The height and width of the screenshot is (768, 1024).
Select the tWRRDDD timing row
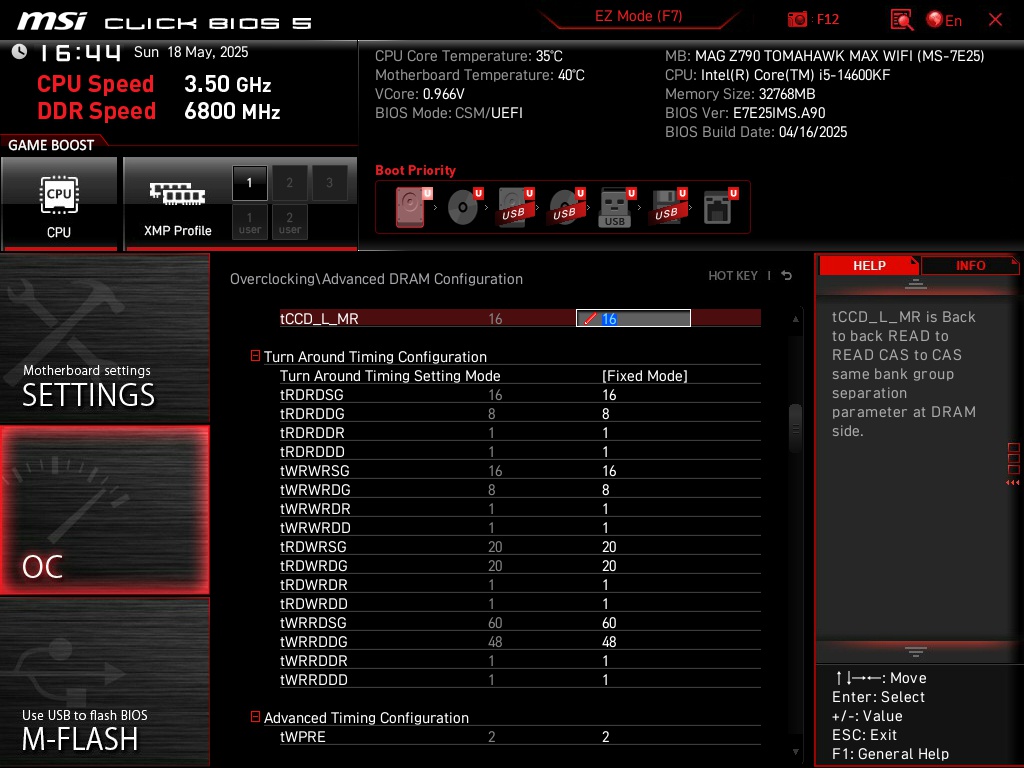(520, 679)
